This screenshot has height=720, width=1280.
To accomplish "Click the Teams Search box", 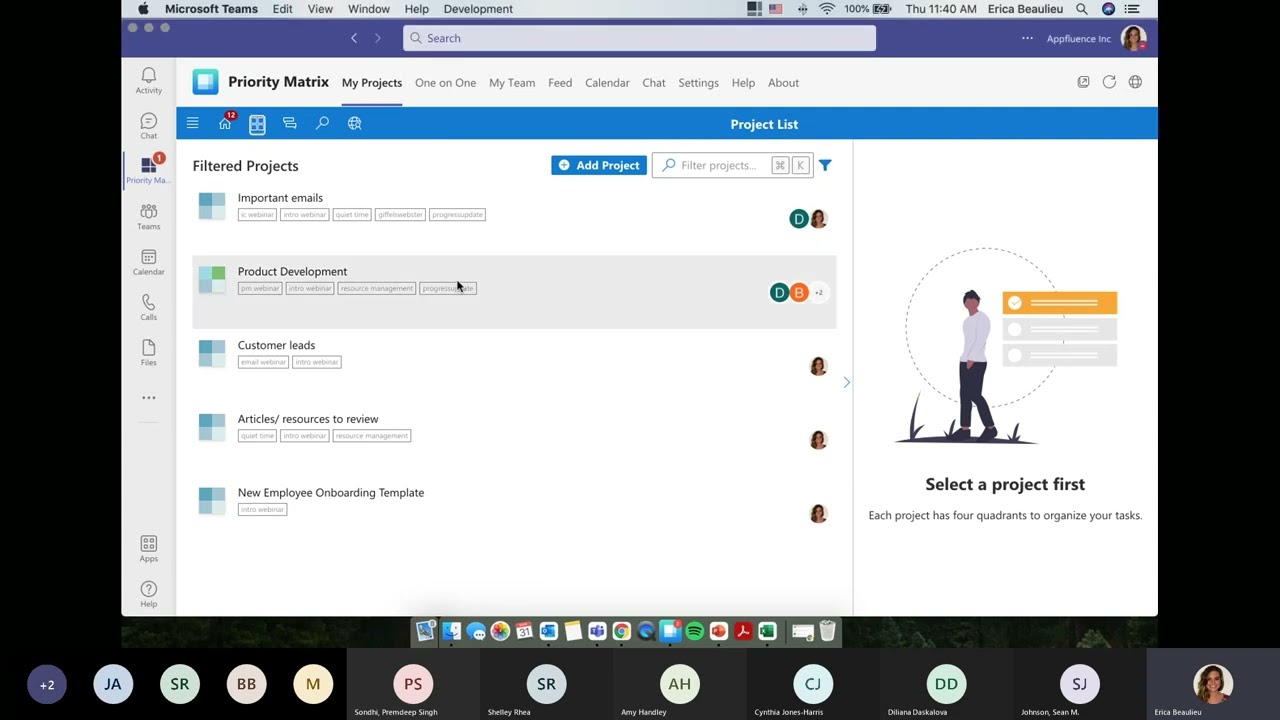I will (x=640, y=38).
